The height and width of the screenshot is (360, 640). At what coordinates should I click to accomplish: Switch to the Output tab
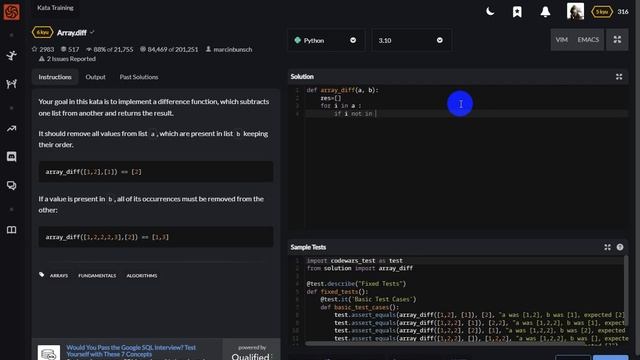point(96,77)
